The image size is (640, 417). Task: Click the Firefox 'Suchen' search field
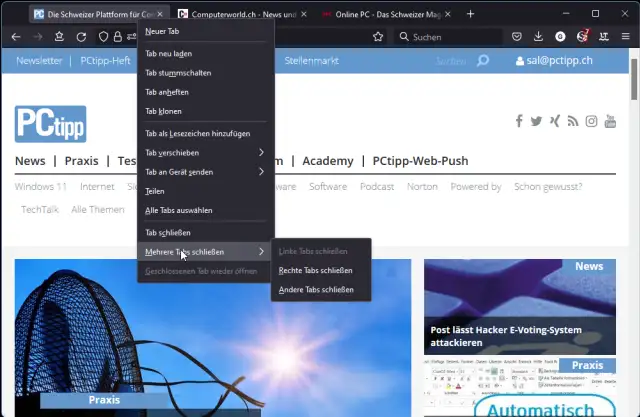[x=449, y=37]
